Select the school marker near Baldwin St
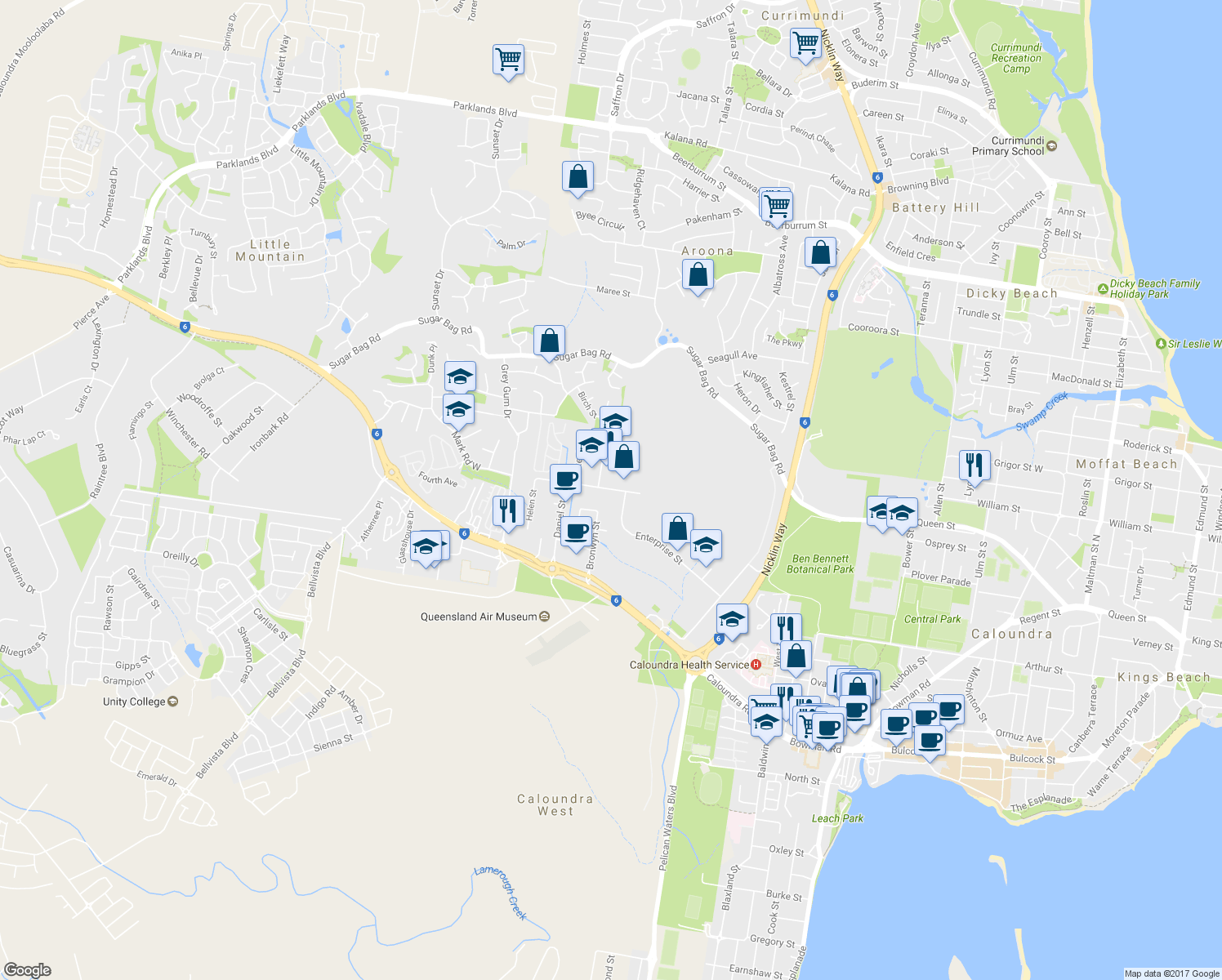Viewport: 1222px width, 980px height. click(765, 724)
